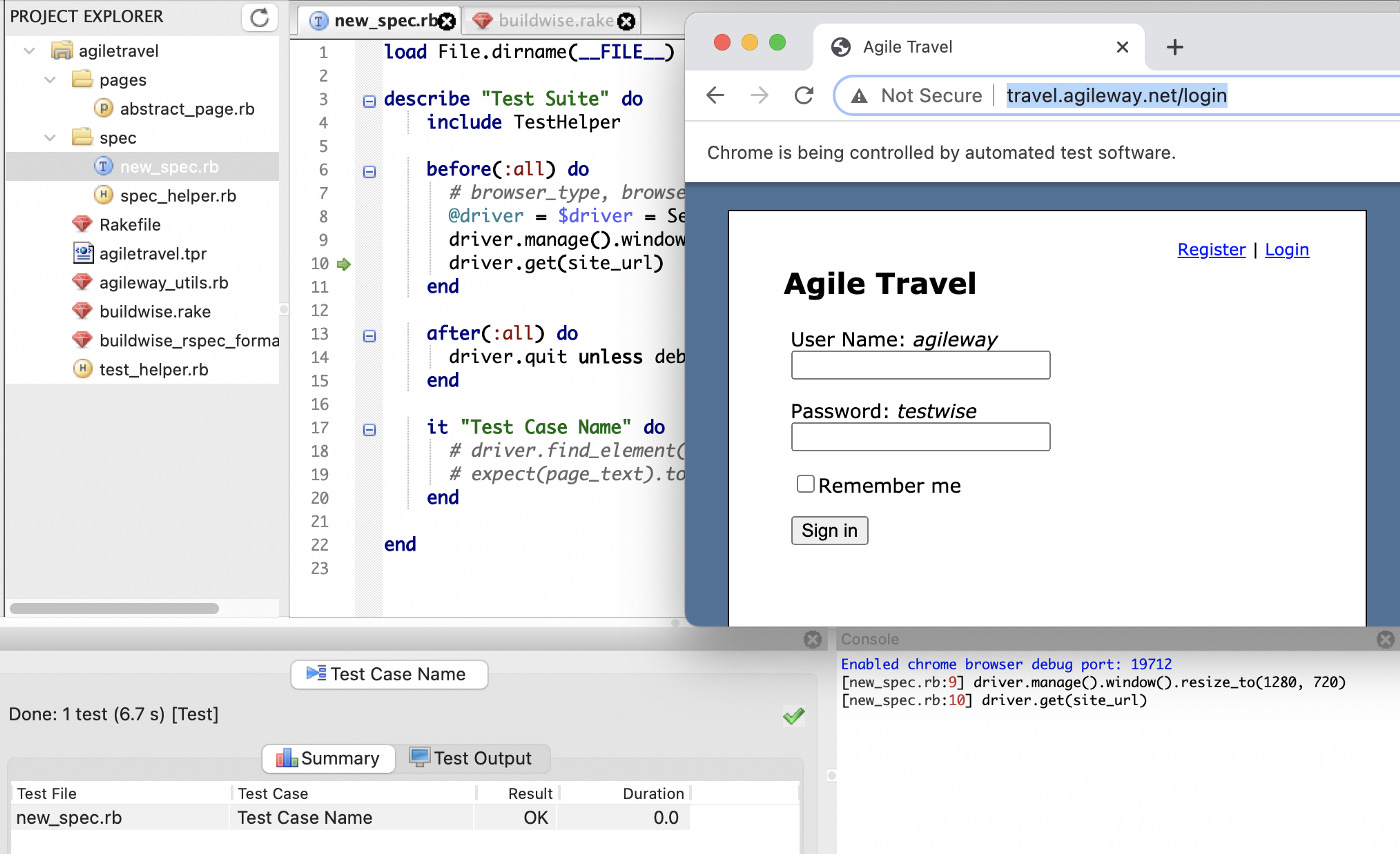The height and width of the screenshot is (854, 1400).
Task: Refresh the Project Explorer
Action: (x=259, y=16)
